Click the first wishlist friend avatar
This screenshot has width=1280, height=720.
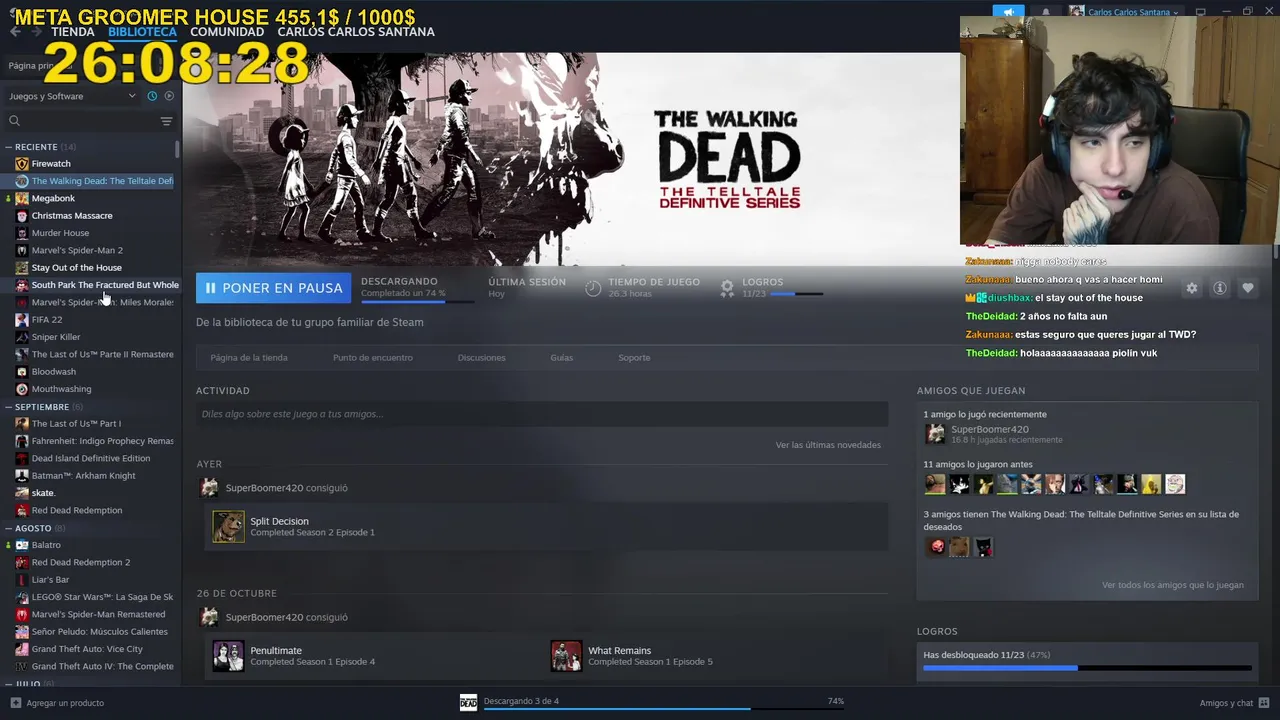pos(936,547)
